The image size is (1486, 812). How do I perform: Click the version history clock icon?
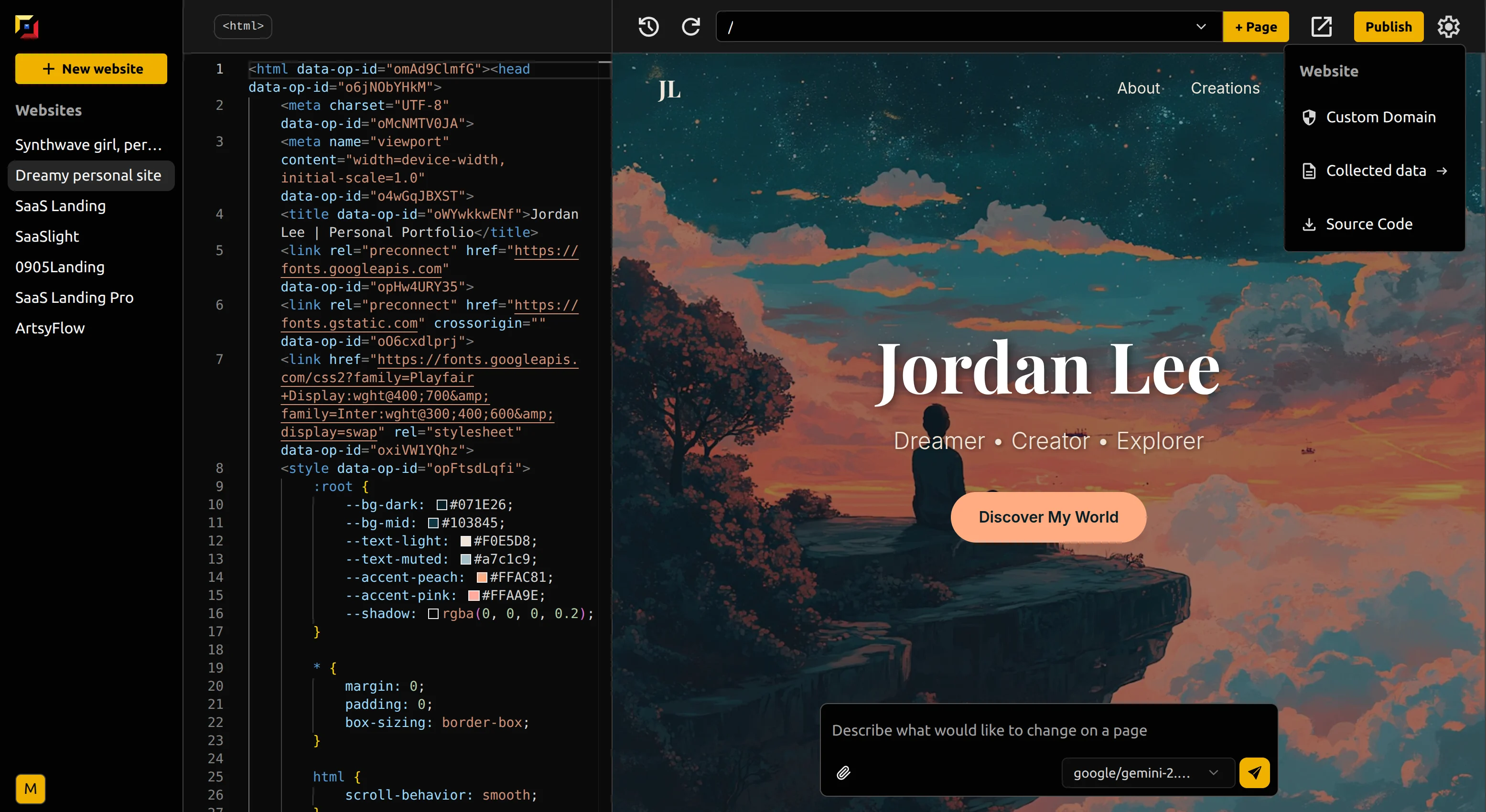click(648, 27)
